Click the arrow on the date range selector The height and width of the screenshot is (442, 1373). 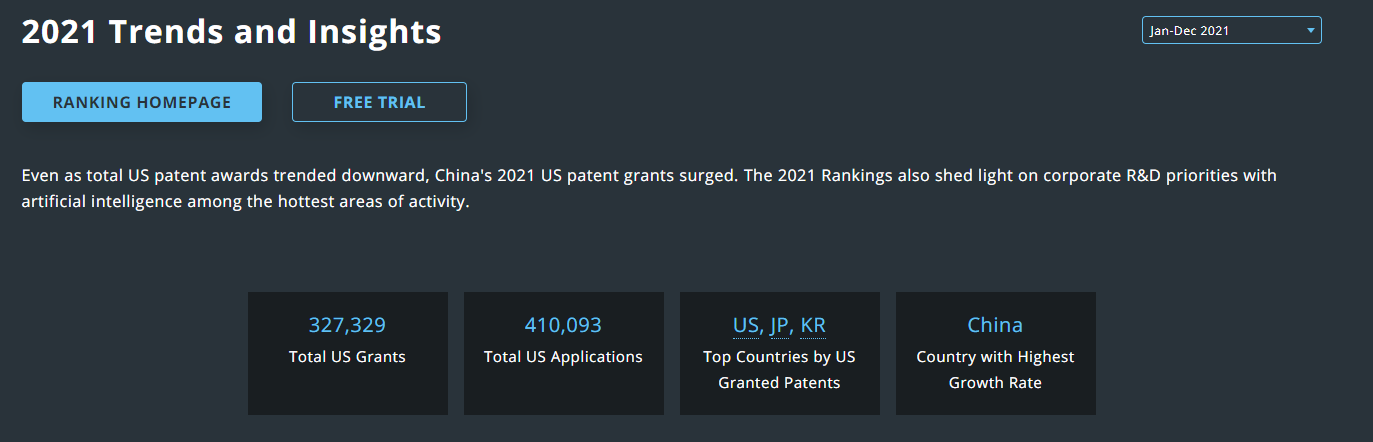(1310, 31)
